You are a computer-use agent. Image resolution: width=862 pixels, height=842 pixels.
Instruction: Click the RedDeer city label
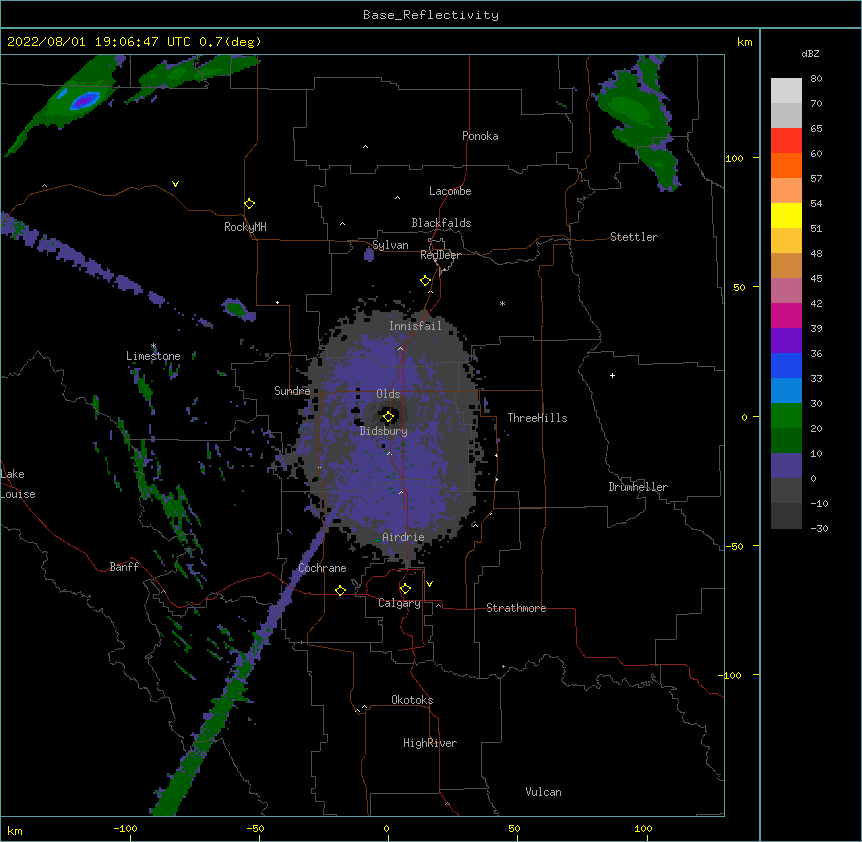pyautogui.click(x=440, y=255)
